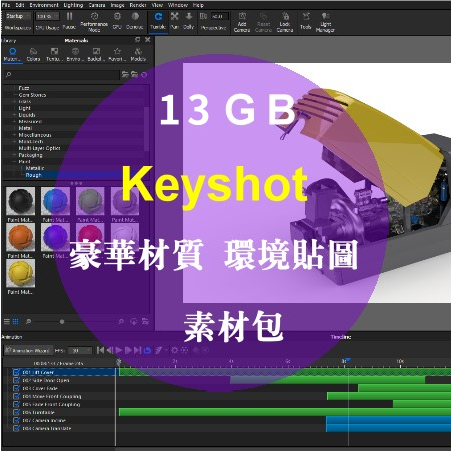Uncheck the 001 Lift Cover animation
Screen dimensions: 451x451
click(16, 372)
